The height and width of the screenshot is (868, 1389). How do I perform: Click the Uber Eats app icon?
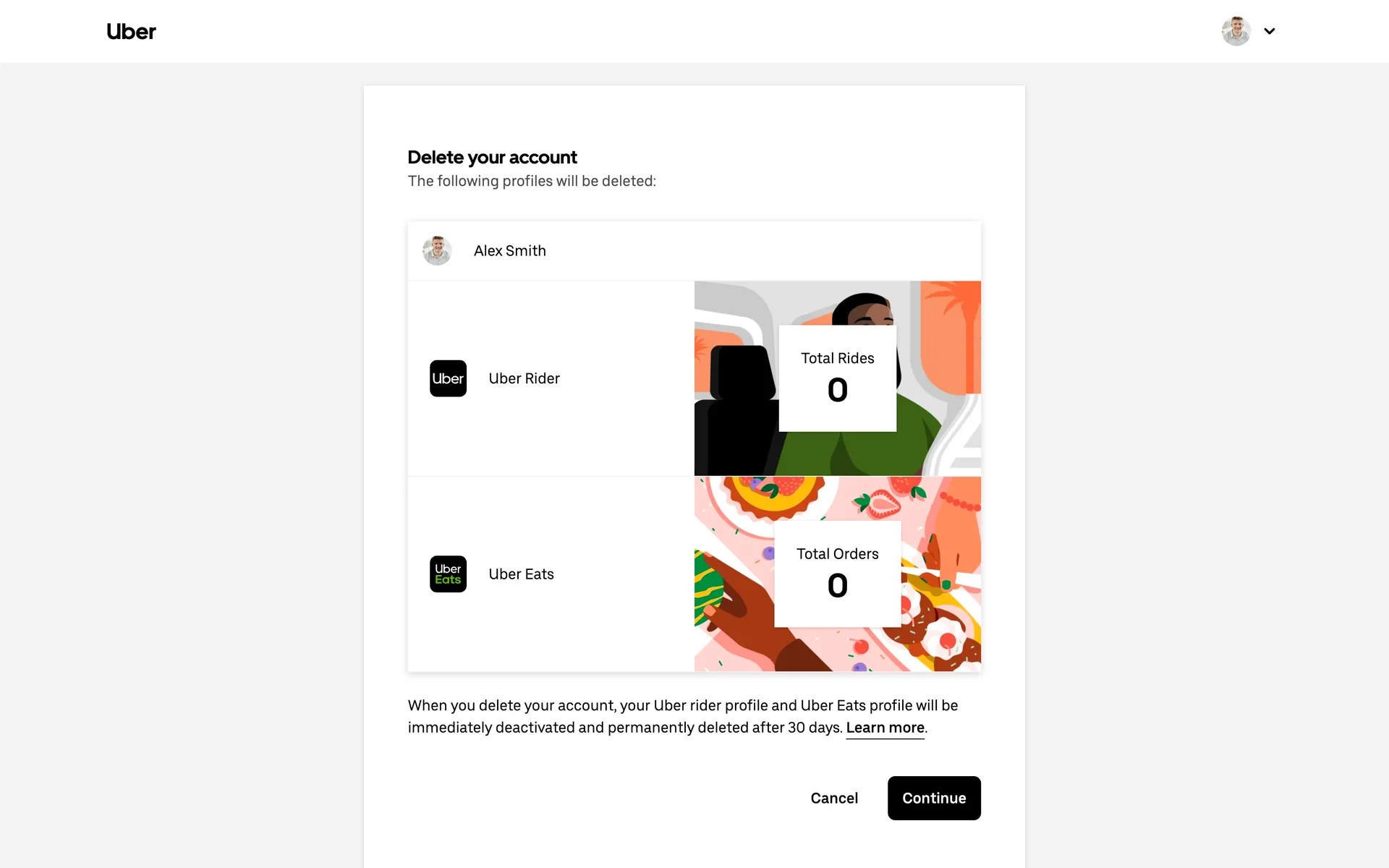coord(448,574)
